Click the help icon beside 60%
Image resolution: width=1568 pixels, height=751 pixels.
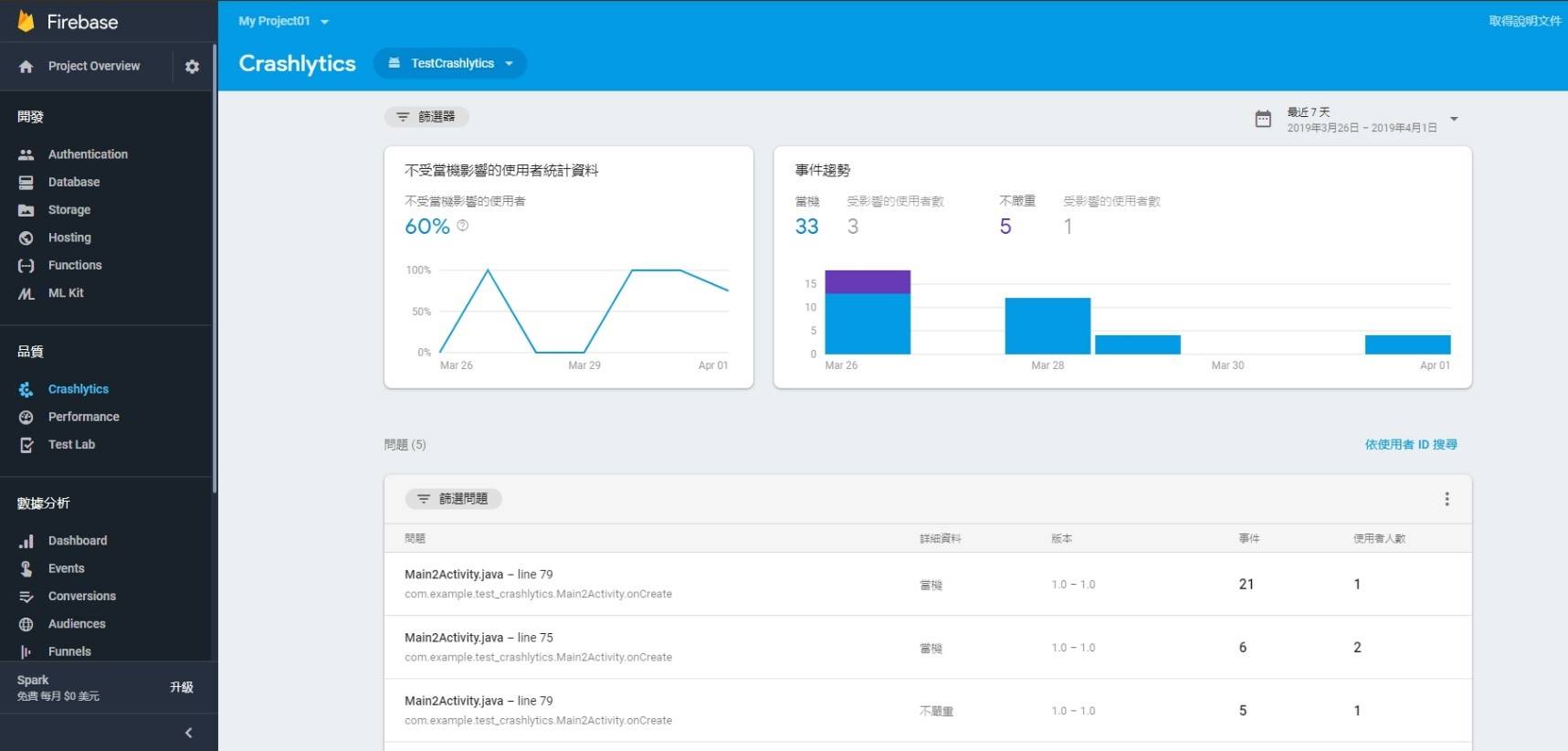(x=463, y=226)
